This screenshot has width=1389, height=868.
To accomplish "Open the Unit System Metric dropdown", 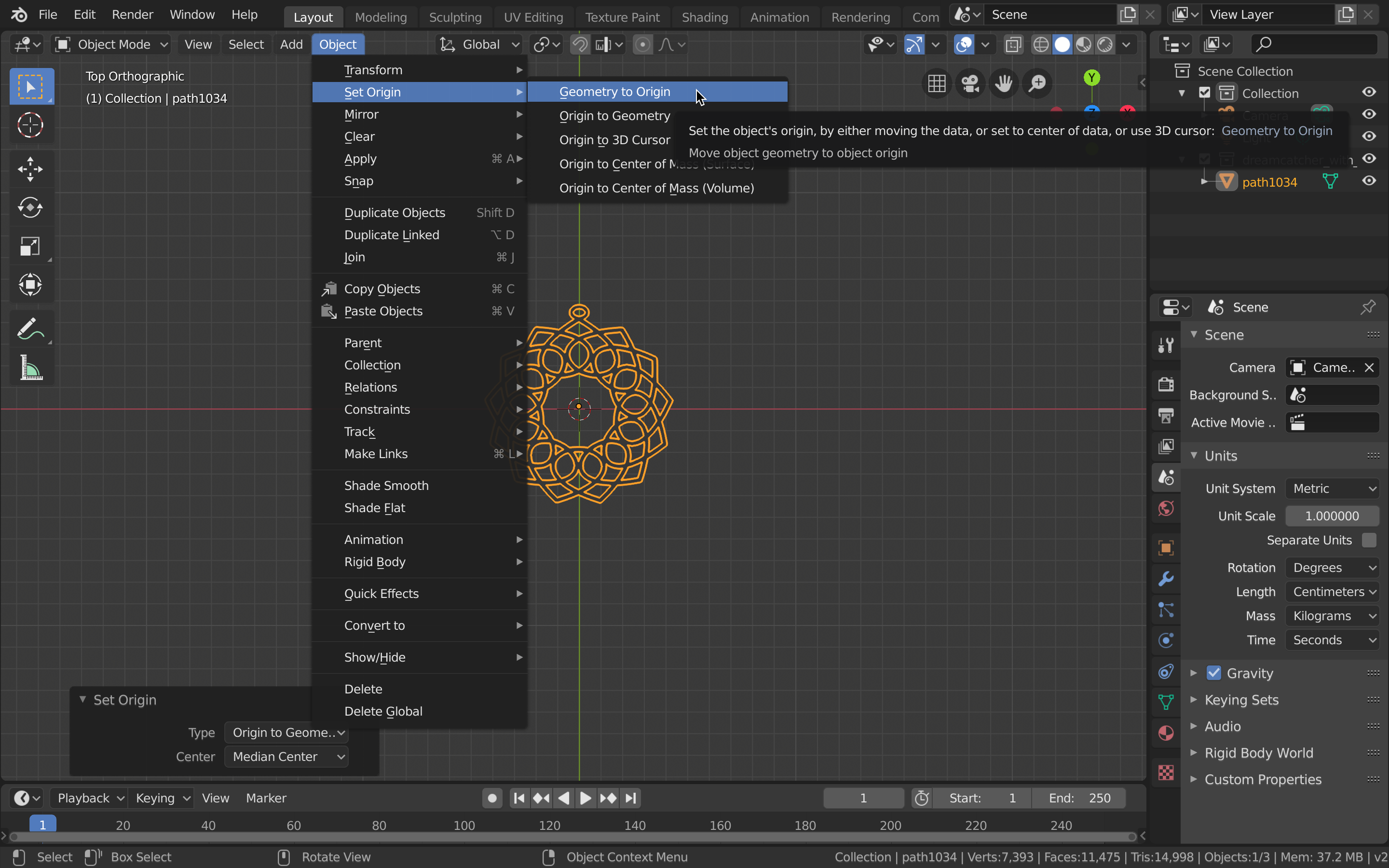I will click(x=1332, y=488).
